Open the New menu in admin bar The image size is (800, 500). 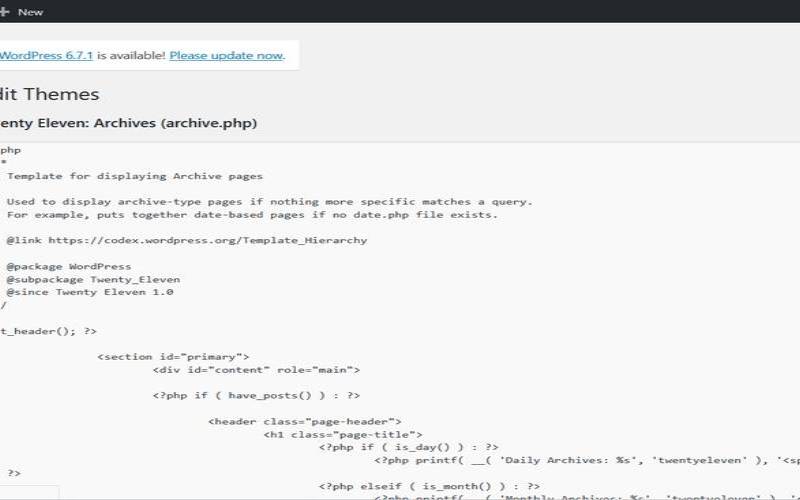click(30, 11)
